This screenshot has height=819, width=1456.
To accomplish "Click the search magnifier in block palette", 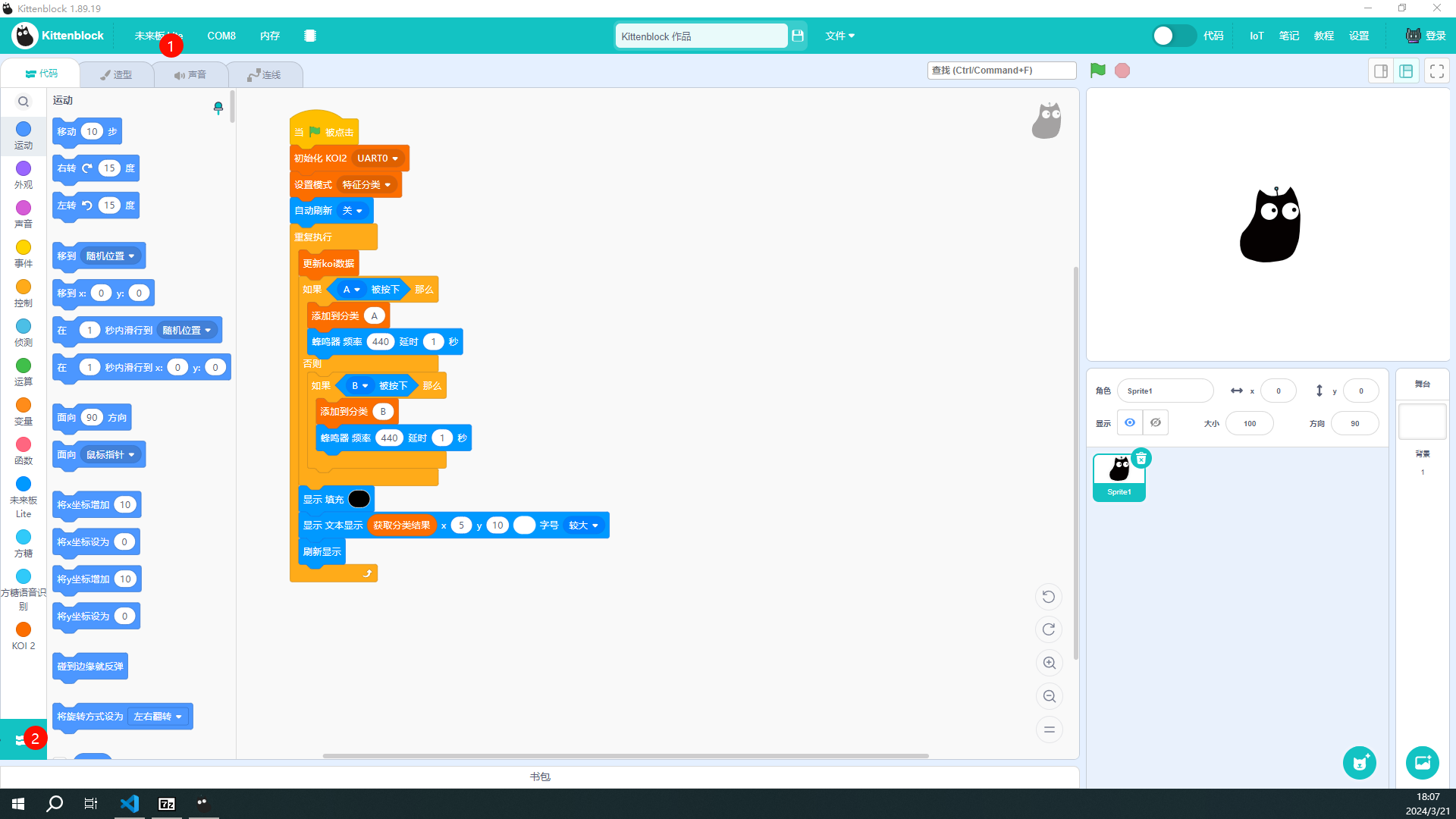I will click(x=24, y=102).
